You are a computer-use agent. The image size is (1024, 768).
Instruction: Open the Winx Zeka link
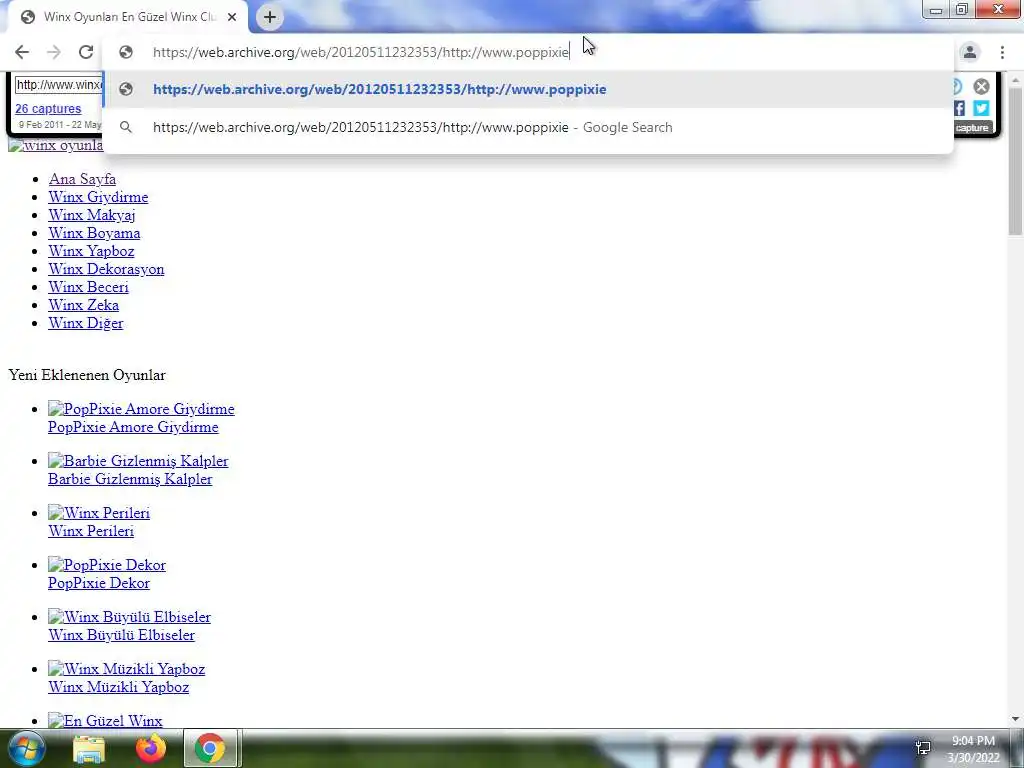point(84,305)
